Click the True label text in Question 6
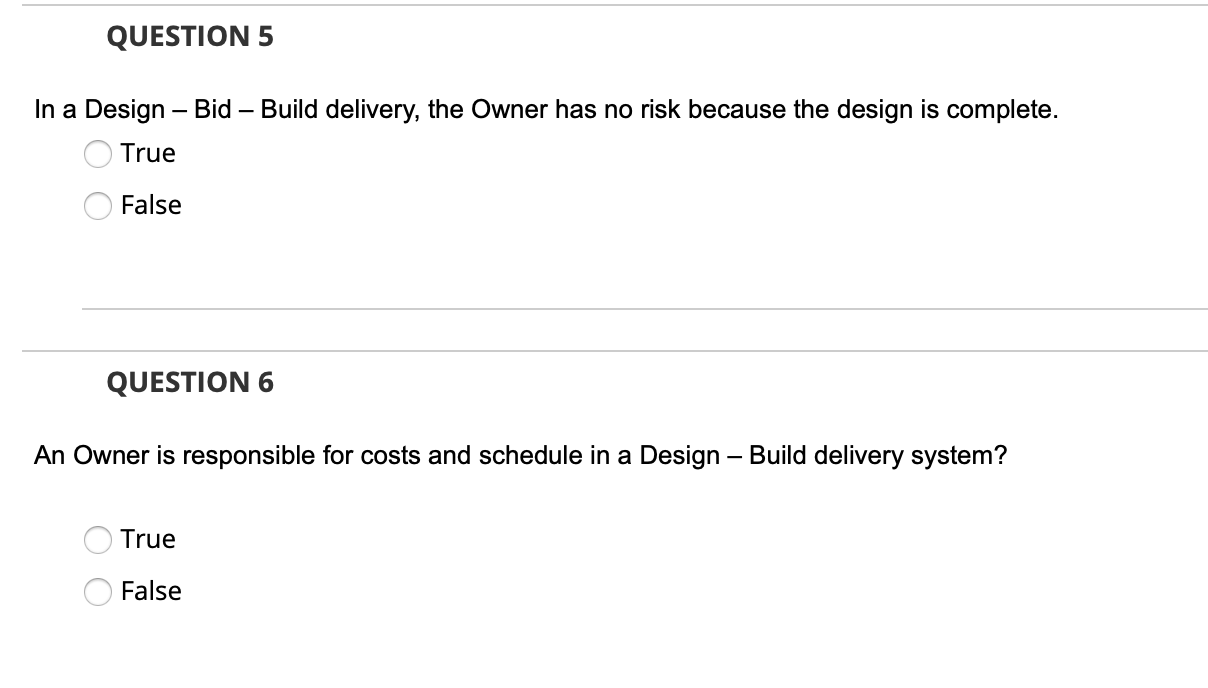The height and width of the screenshot is (688, 1208). coord(147,539)
